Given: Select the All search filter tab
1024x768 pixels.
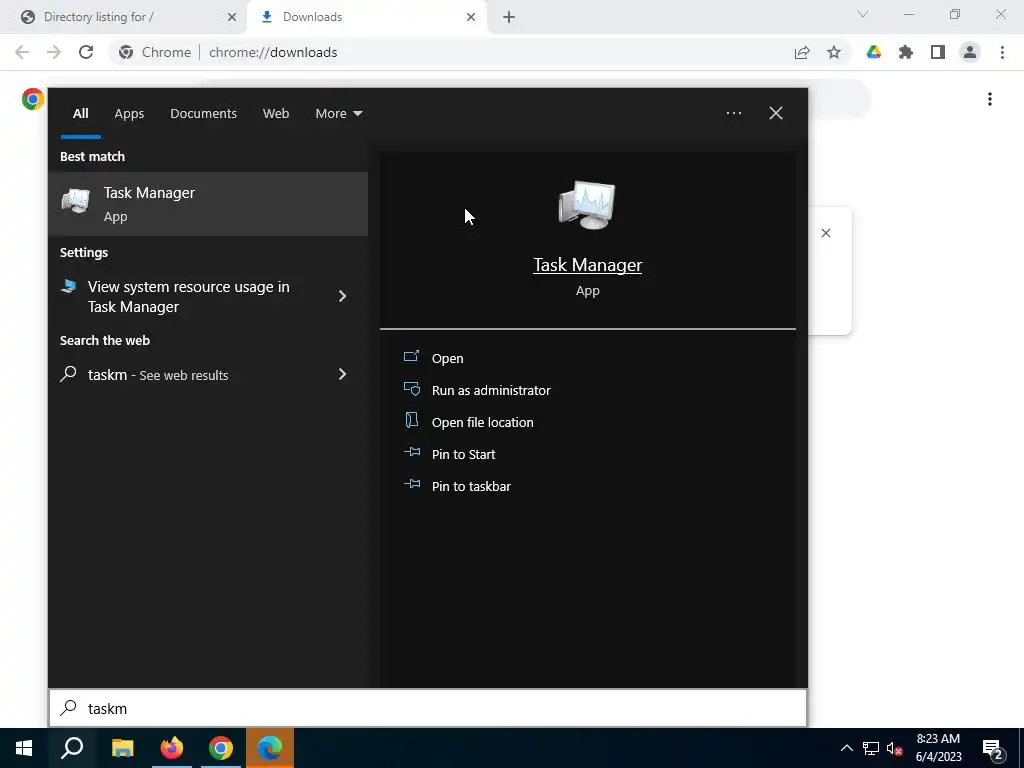Looking at the screenshot, I should [x=80, y=113].
